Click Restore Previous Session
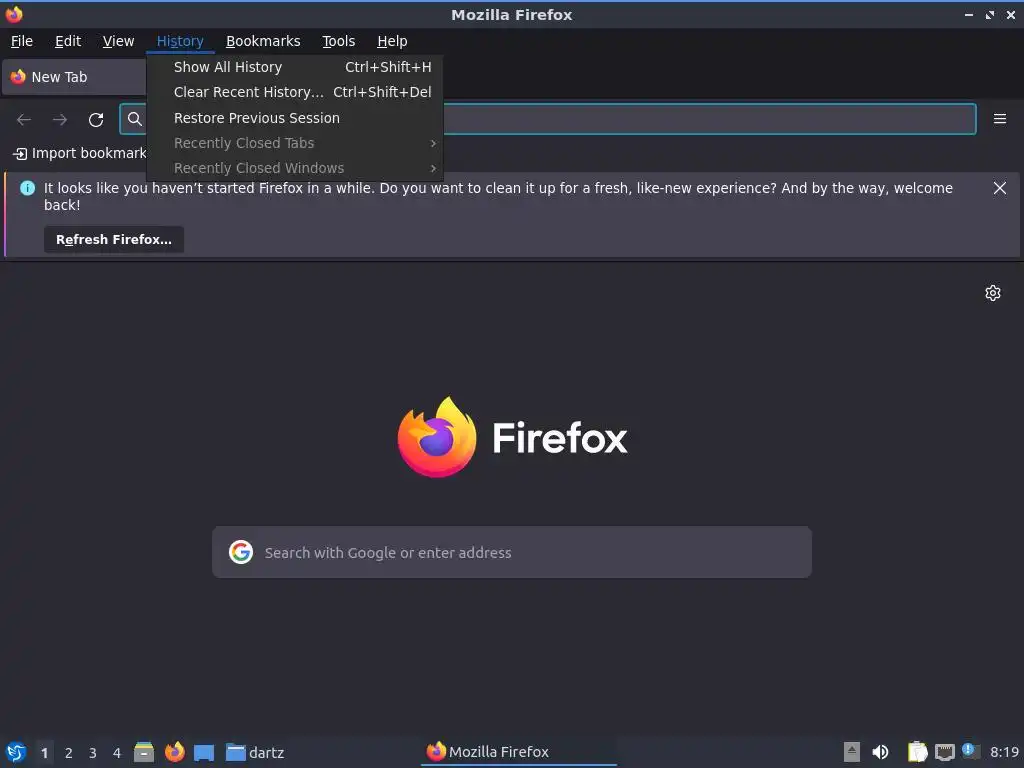Screen dimensions: 1024x768 [295, 118]
